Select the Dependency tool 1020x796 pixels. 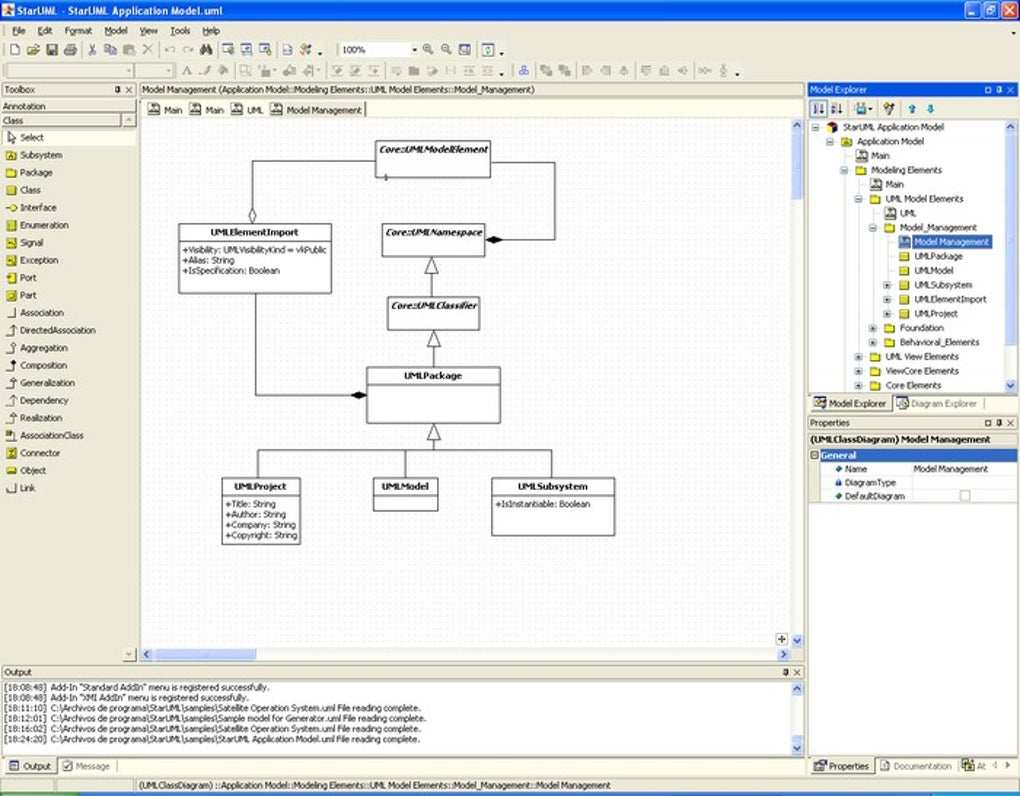tap(43, 400)
